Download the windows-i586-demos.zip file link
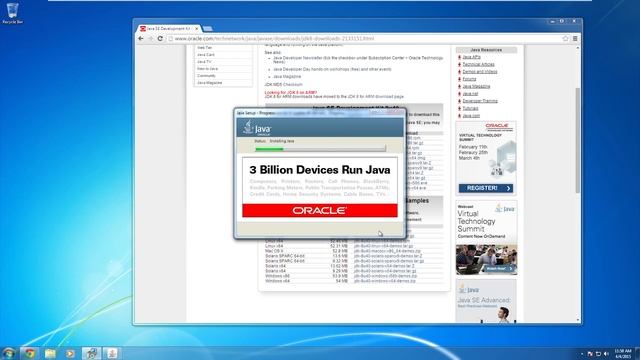This screenshot has width=640, height=360. click(x=385, y=276)
